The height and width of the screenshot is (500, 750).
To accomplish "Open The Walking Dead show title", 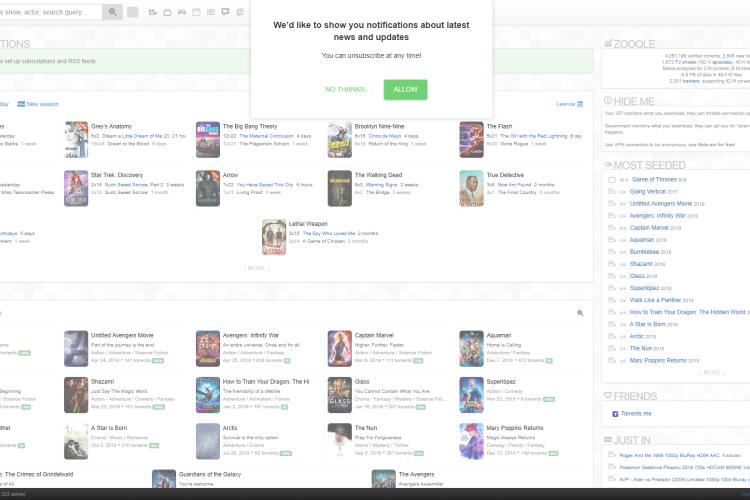I will tap(378, 175).
